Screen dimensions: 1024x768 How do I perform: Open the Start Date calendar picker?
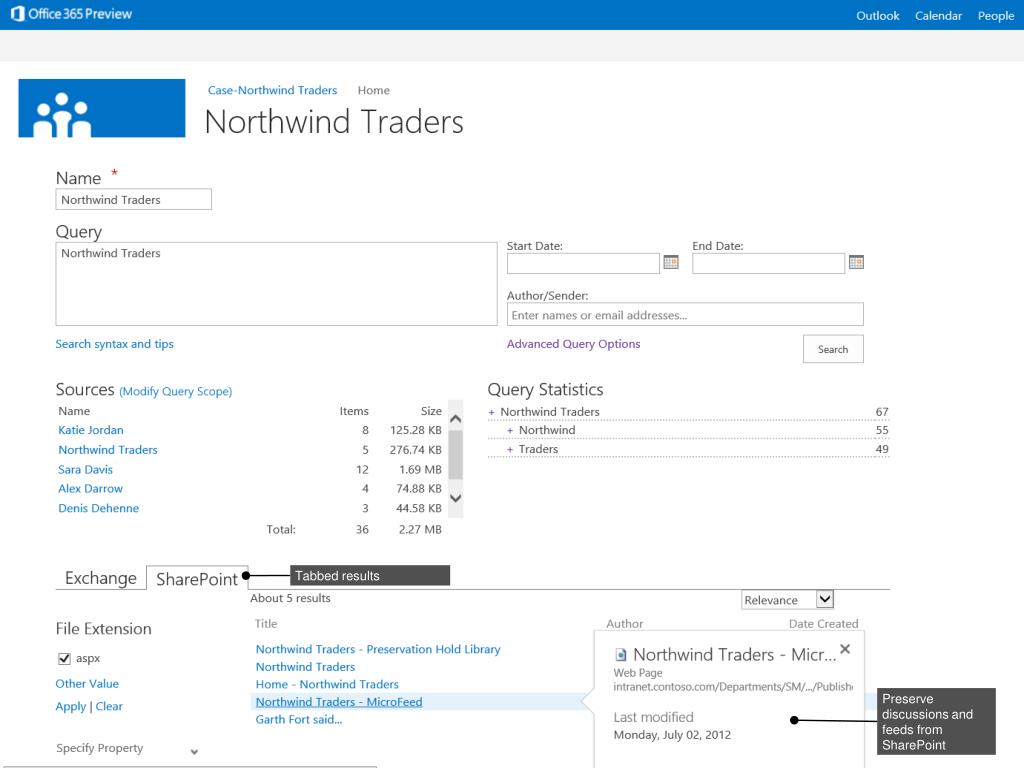[x=671, y=263]
